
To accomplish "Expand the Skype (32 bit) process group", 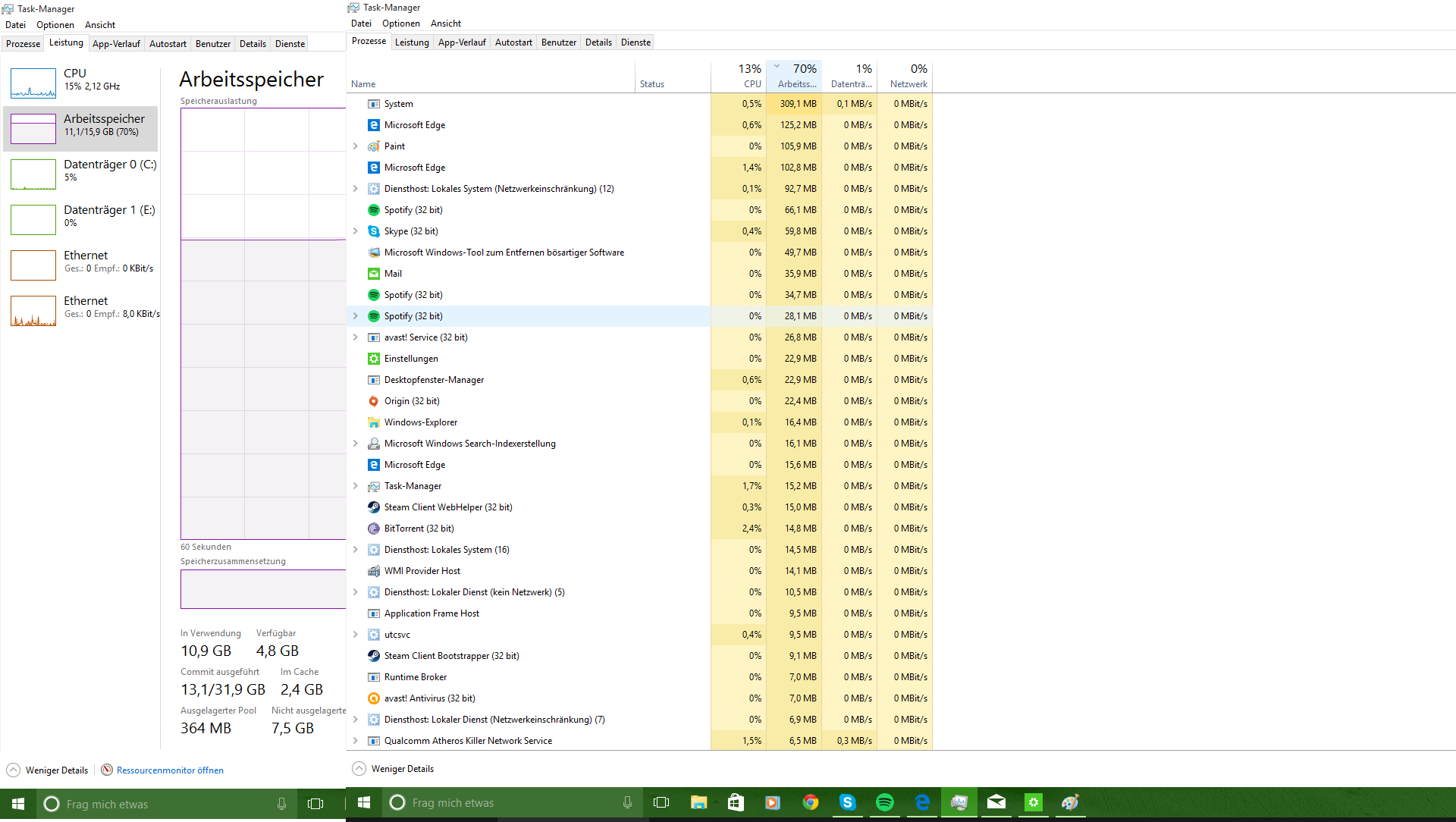I will (356, 231).
